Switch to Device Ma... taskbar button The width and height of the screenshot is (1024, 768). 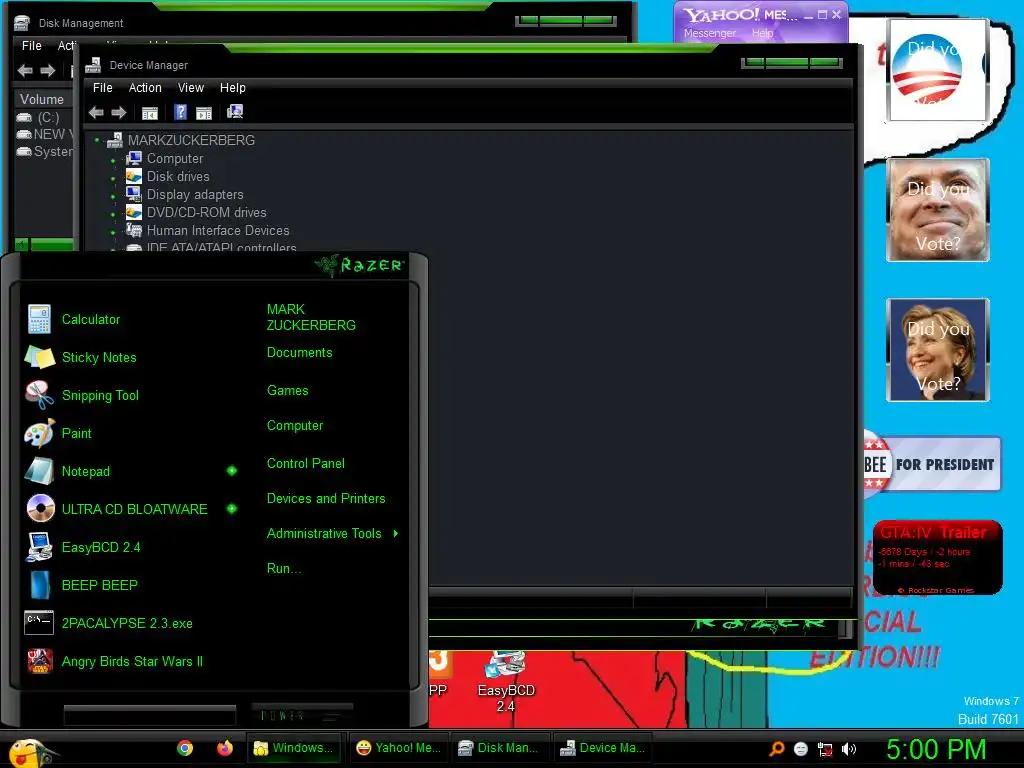pos(602,748)
